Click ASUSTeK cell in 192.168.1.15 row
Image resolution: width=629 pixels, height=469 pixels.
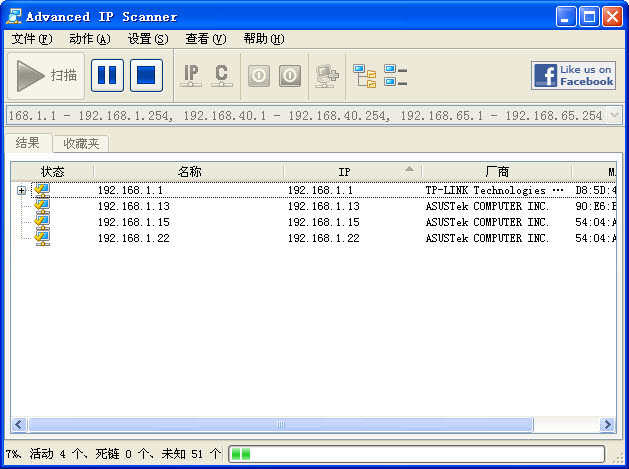(x=487, y=222)
